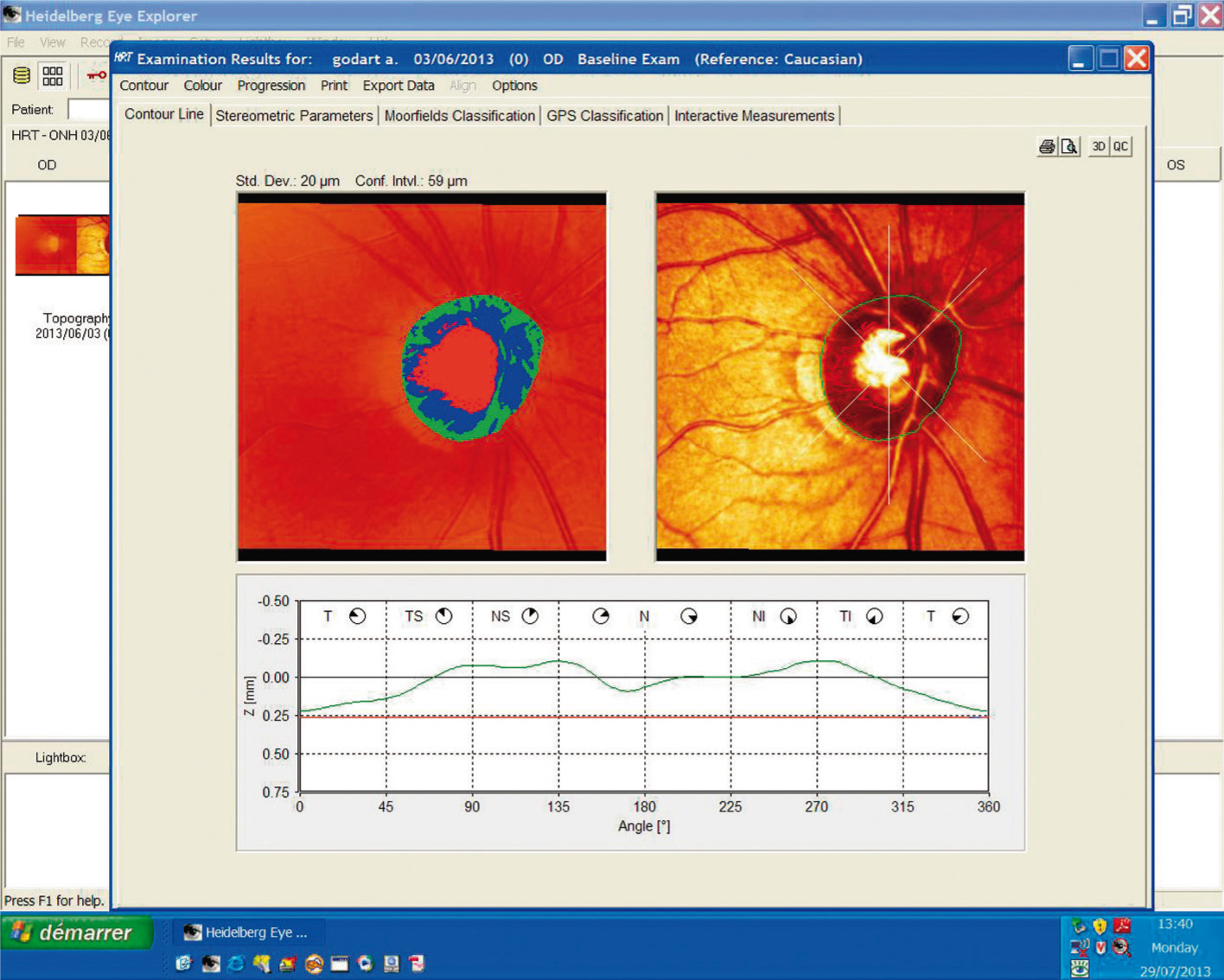Expand the Options menu
This screenshot has height=980, width=1224.
click(x=514, y=86)
